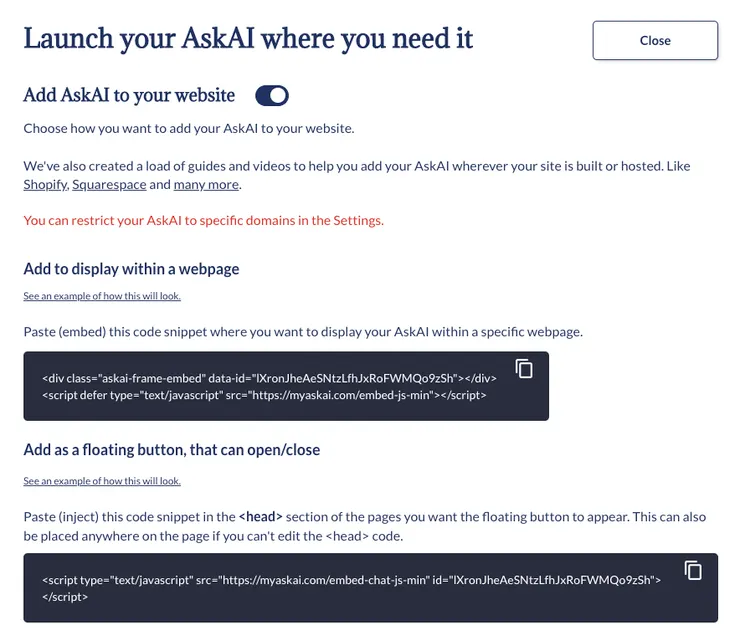Click inside the askai-frame-embed code block text
Viewport: 740px width, 640px height.
(x=270, y=387)
